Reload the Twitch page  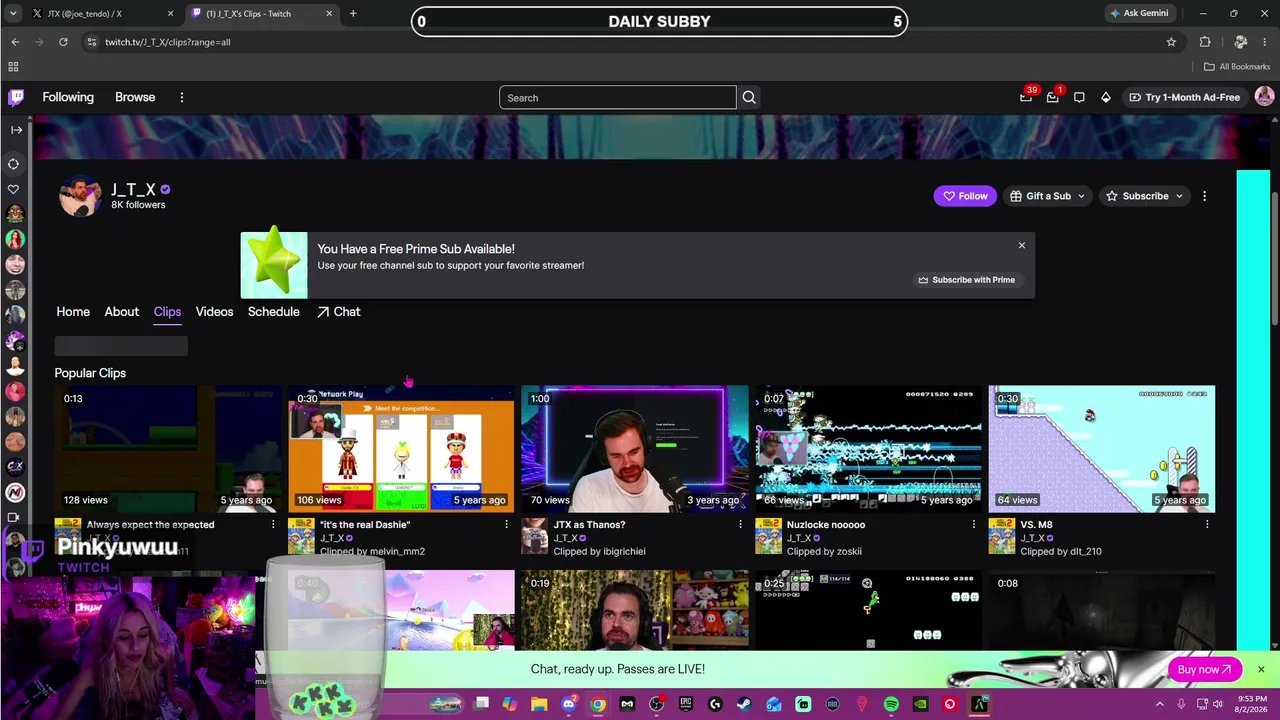pyautogui.click(x=63, y=42)
